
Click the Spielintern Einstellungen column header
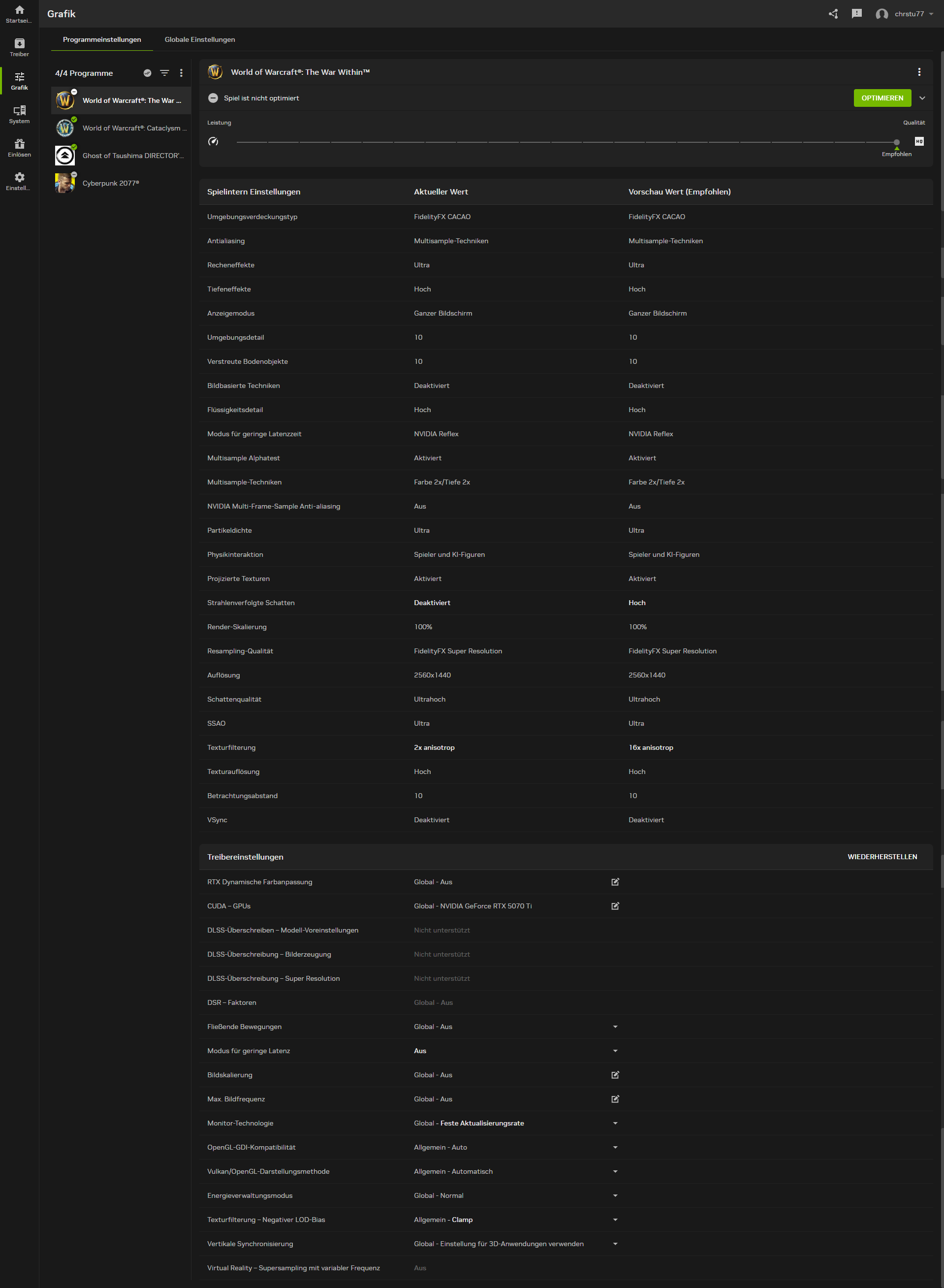click(253, 192)
